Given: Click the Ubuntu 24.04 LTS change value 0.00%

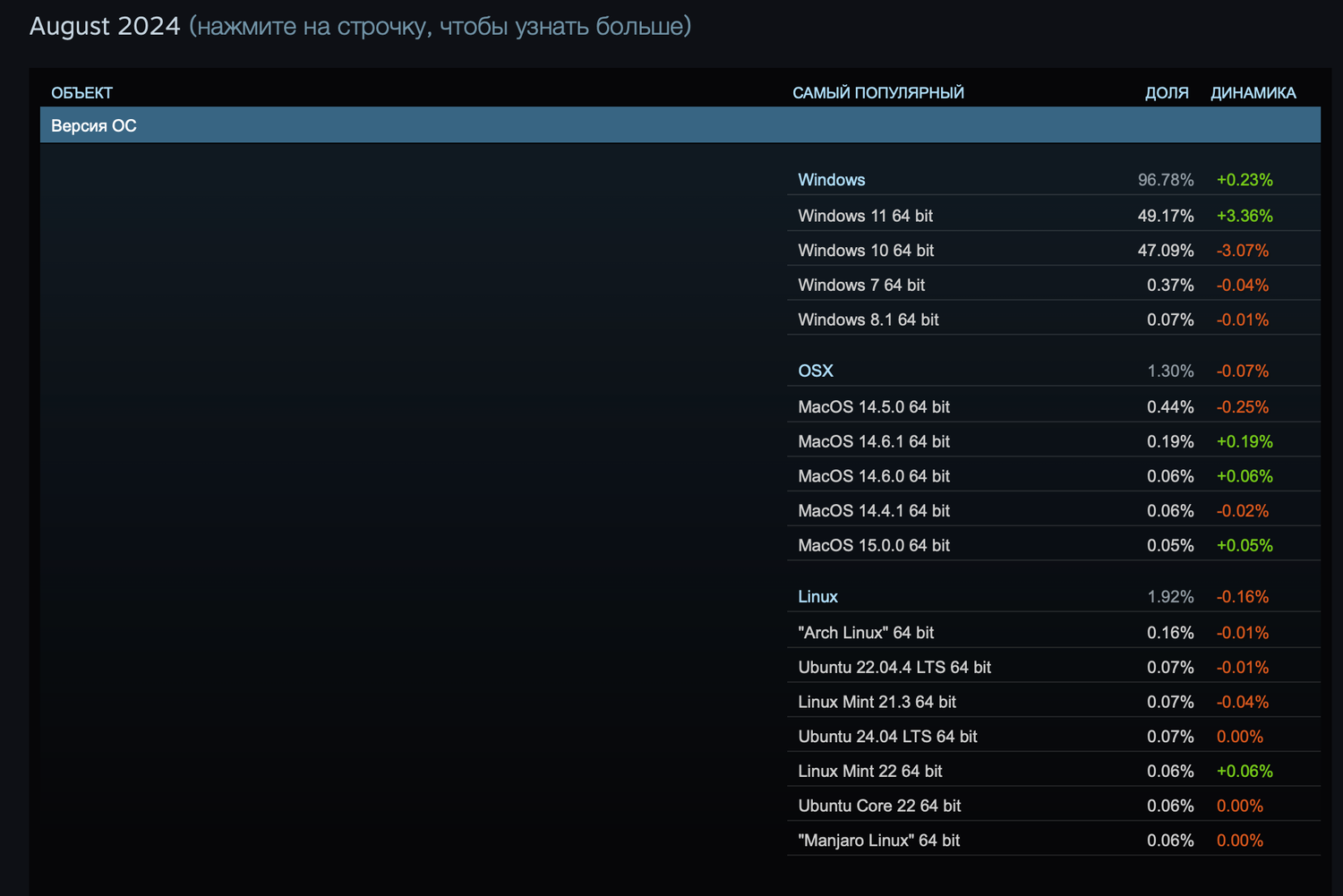Looking at the screenshot, I should point(1240,737).
